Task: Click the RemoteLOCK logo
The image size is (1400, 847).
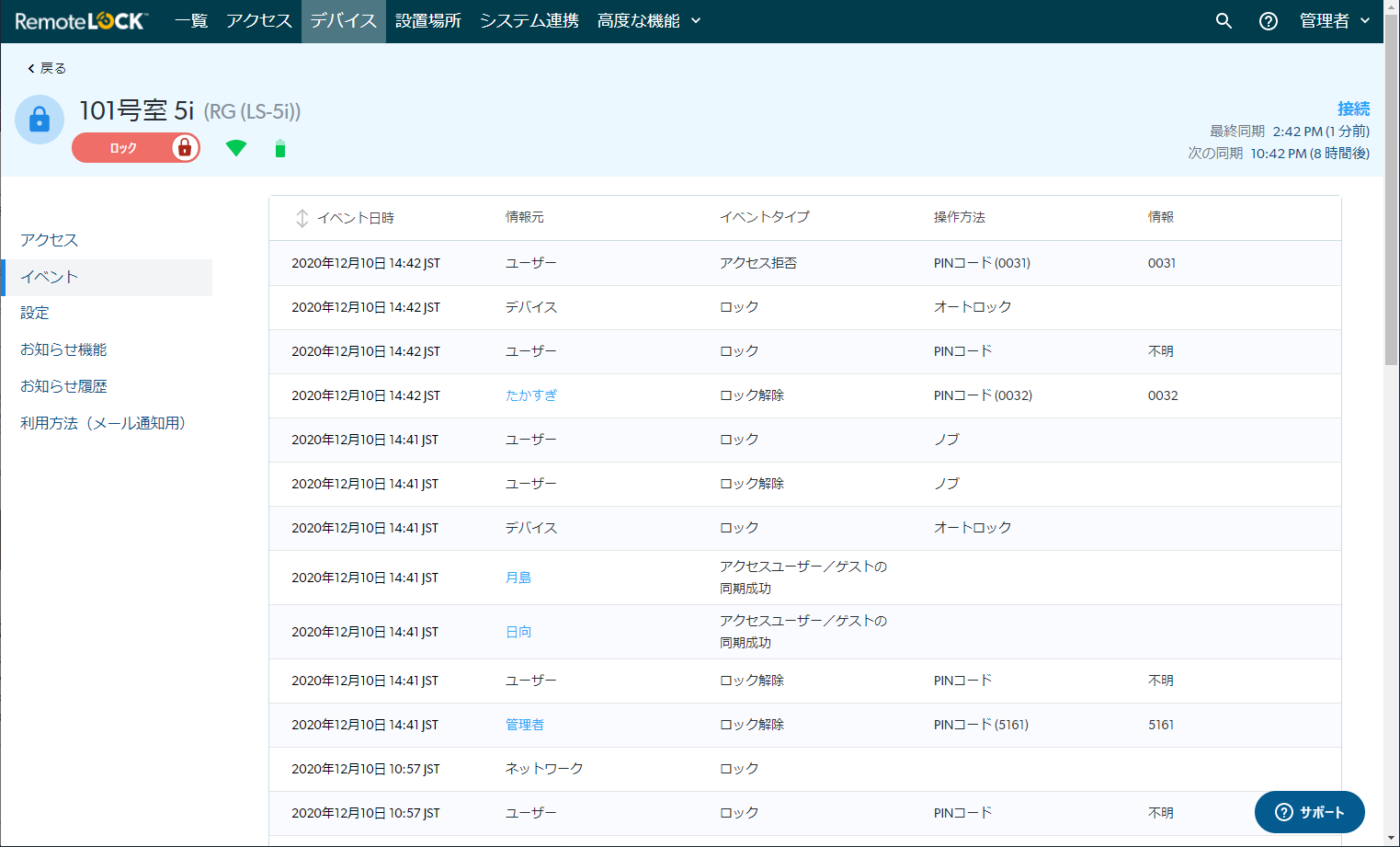Action: coord(81,20)
